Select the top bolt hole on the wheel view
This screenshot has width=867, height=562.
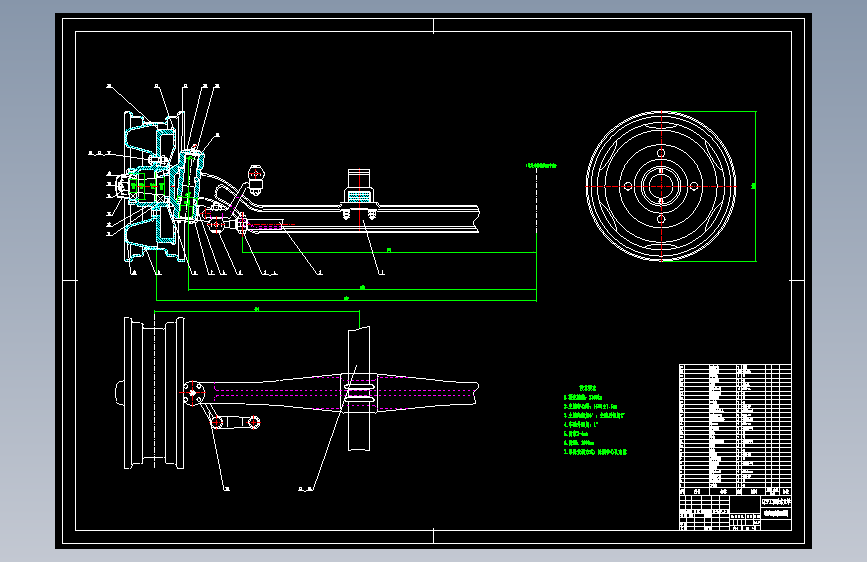(x=660, y=153)
